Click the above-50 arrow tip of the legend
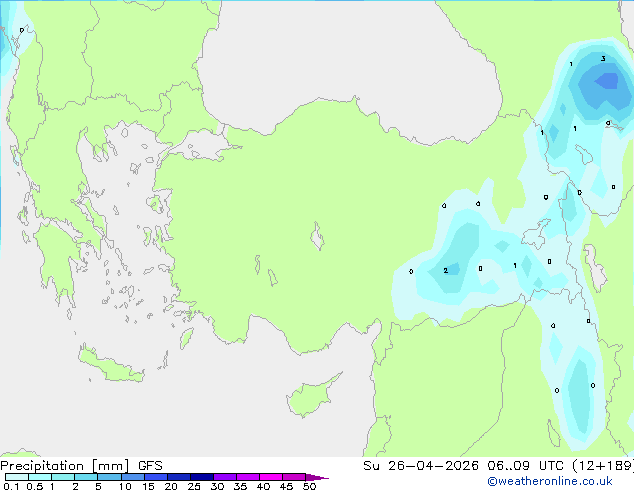This screenshot has height=490, width=634. pos(317,477)
